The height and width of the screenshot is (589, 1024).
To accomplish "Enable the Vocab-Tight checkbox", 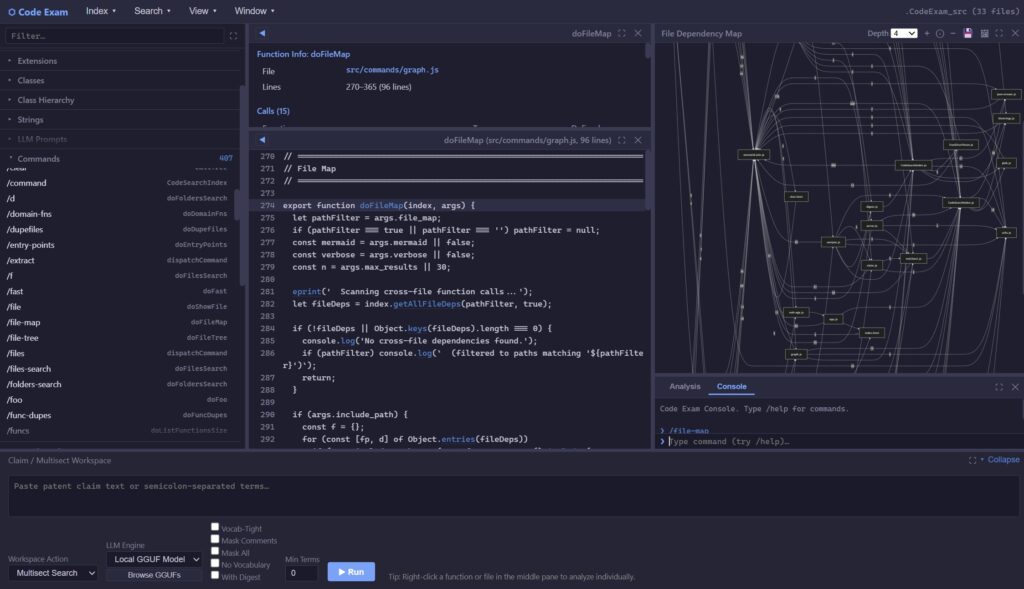I will pos(215,527).
